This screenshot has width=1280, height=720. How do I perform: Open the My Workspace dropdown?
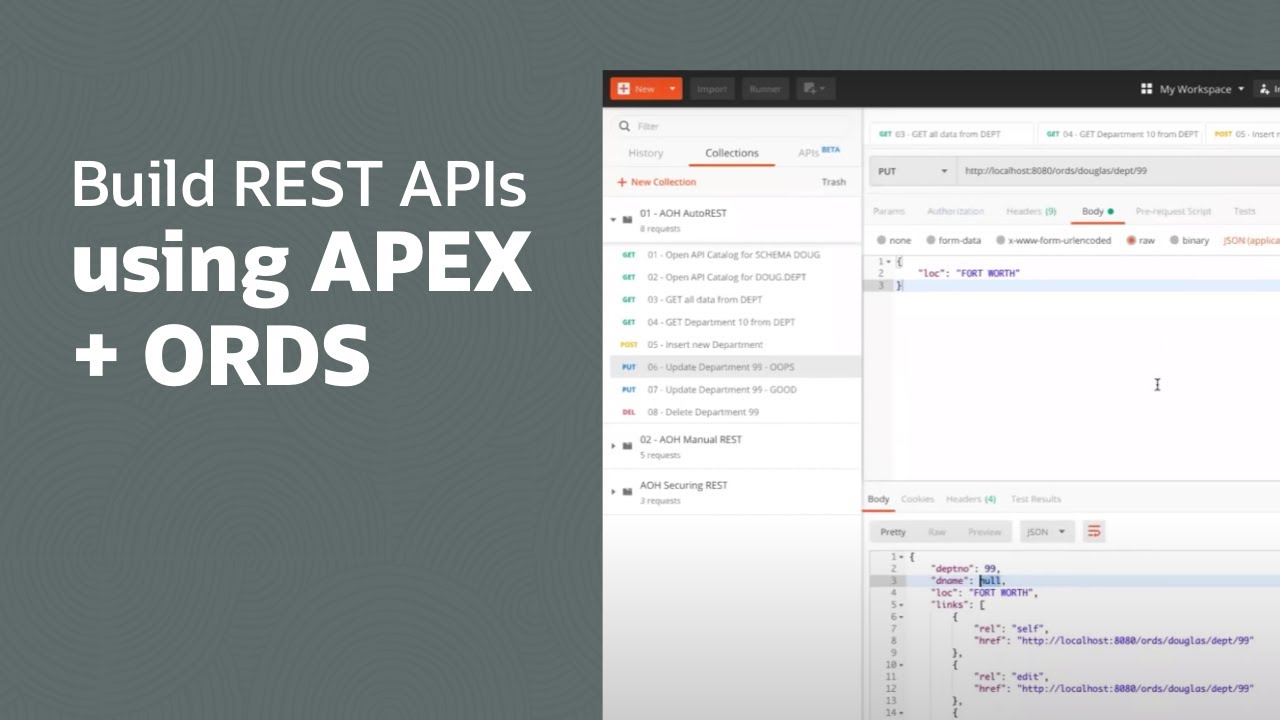point(1192,89)
